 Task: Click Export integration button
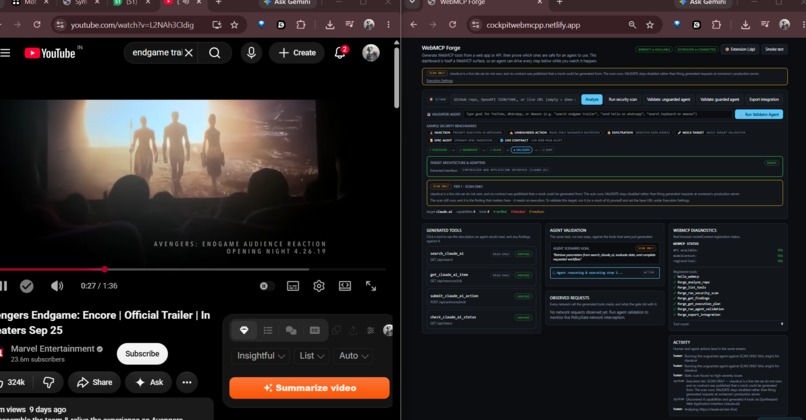[764, 99]
